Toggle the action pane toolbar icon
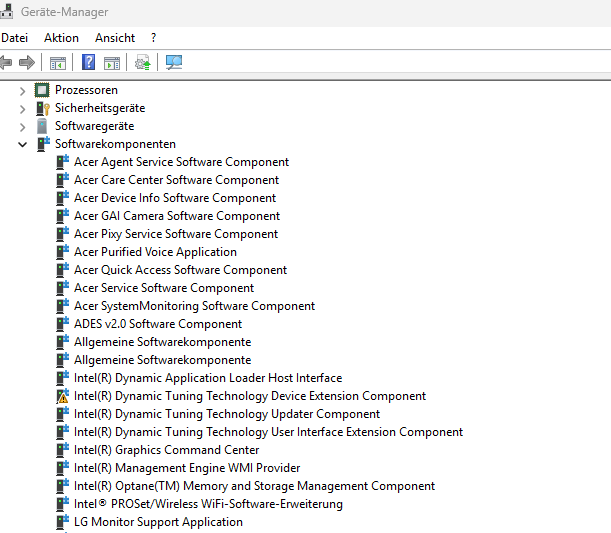The height and width of the screenshot is (533, 611). point(112,63)
